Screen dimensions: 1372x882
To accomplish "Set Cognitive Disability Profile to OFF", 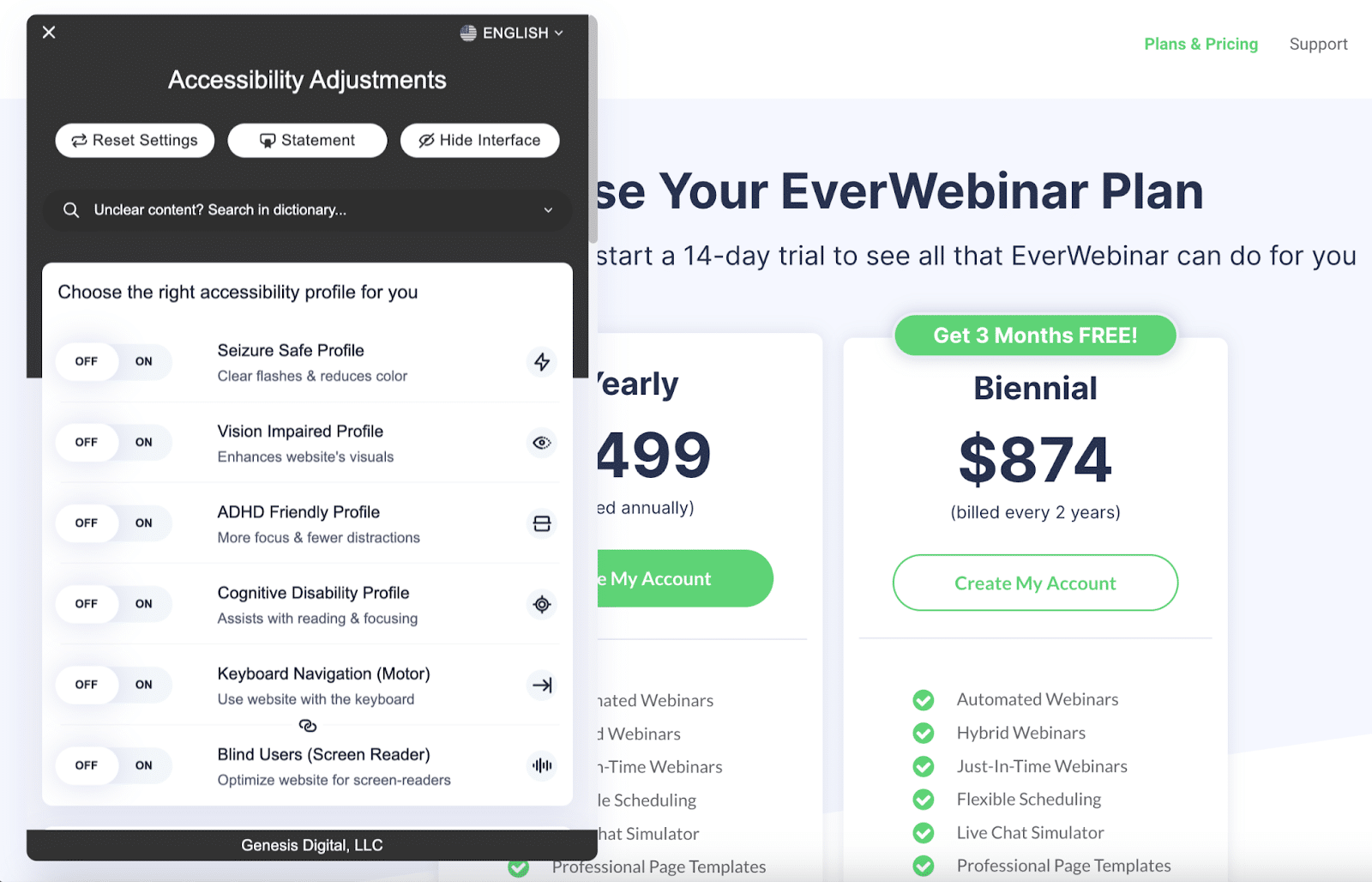I will tap(87, 603).
